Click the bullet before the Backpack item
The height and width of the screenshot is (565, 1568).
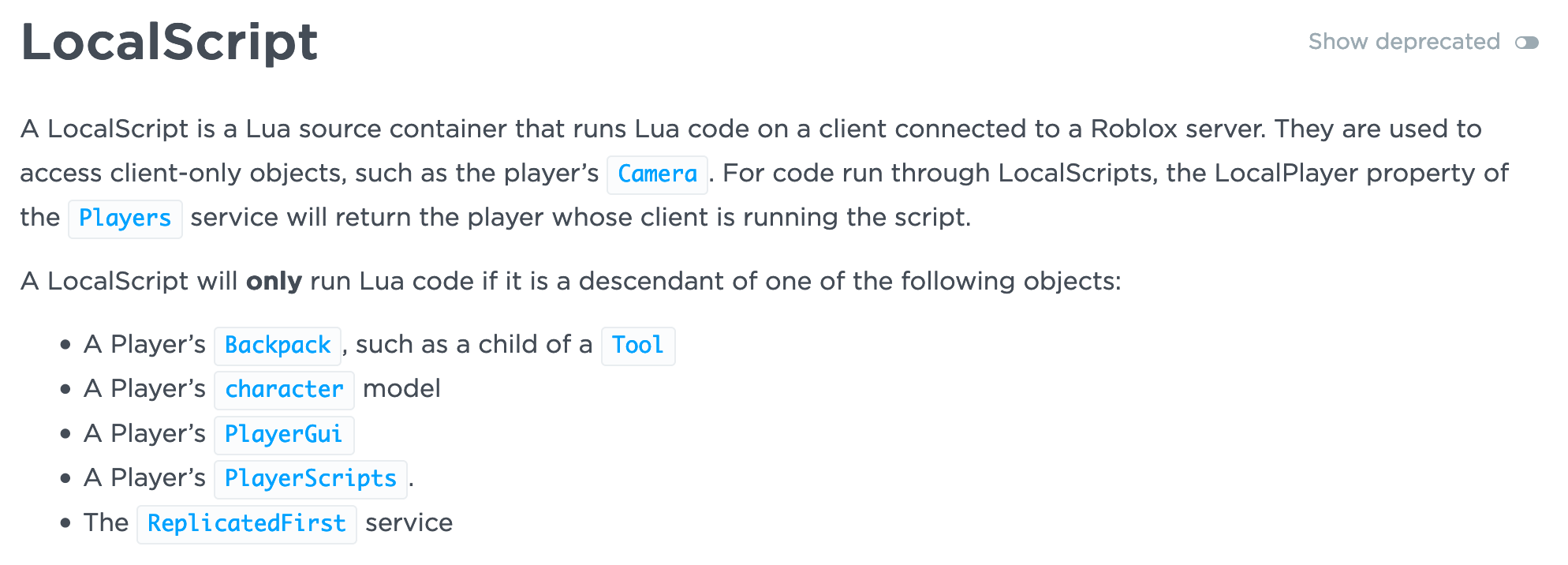pyautogui.click(x=65, y=345)
